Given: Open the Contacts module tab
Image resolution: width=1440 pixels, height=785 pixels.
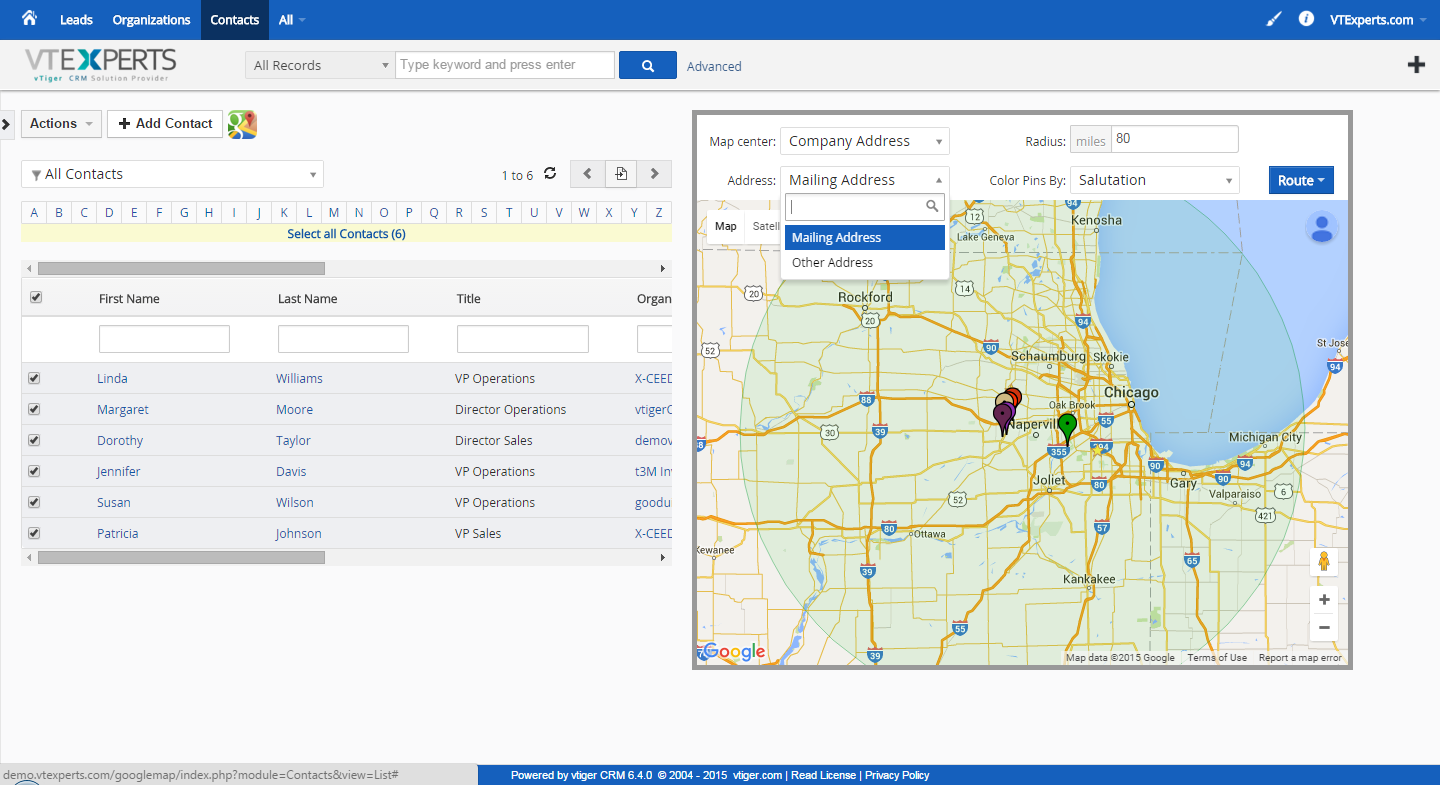Looking at the screenshot, I should pyautogui.click(x=235, y=20).
